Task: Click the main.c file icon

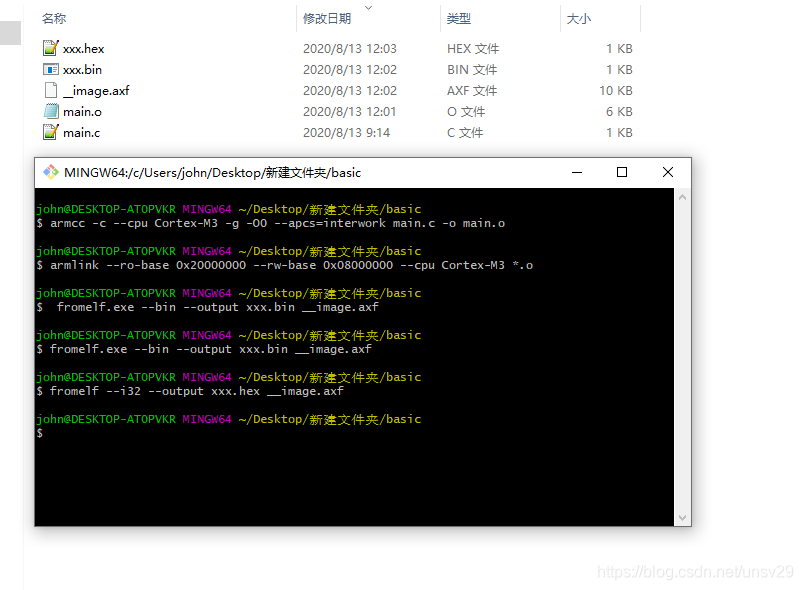Action: pos(51,132)
